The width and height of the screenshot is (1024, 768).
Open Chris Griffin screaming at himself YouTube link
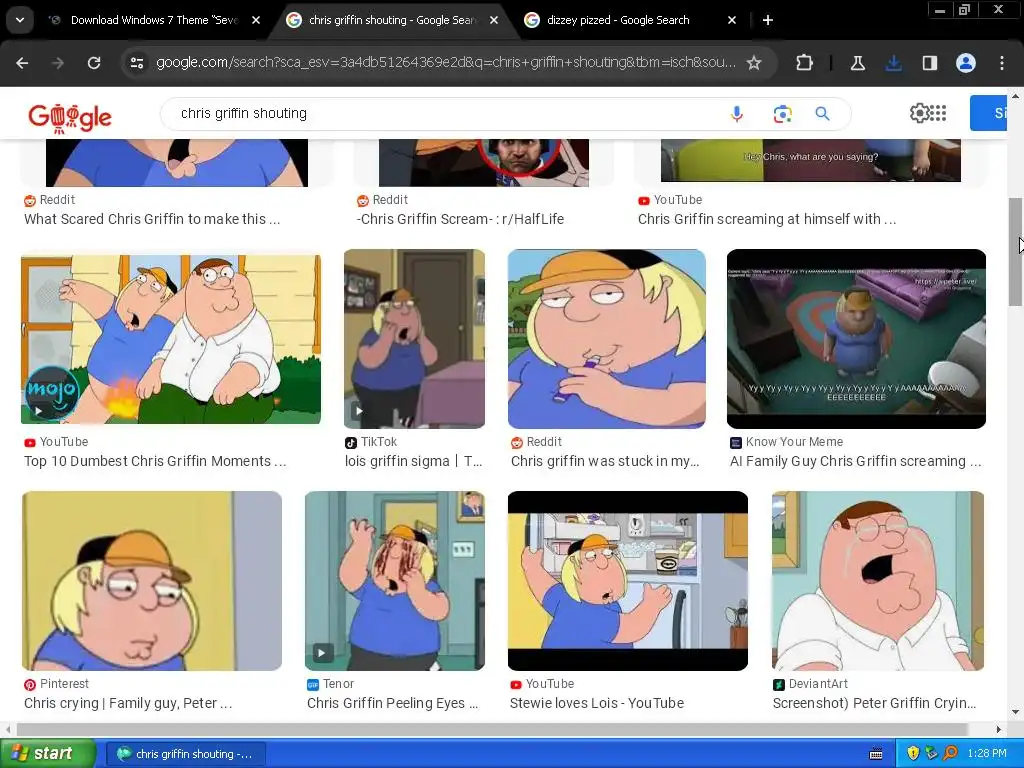point(766,219)
